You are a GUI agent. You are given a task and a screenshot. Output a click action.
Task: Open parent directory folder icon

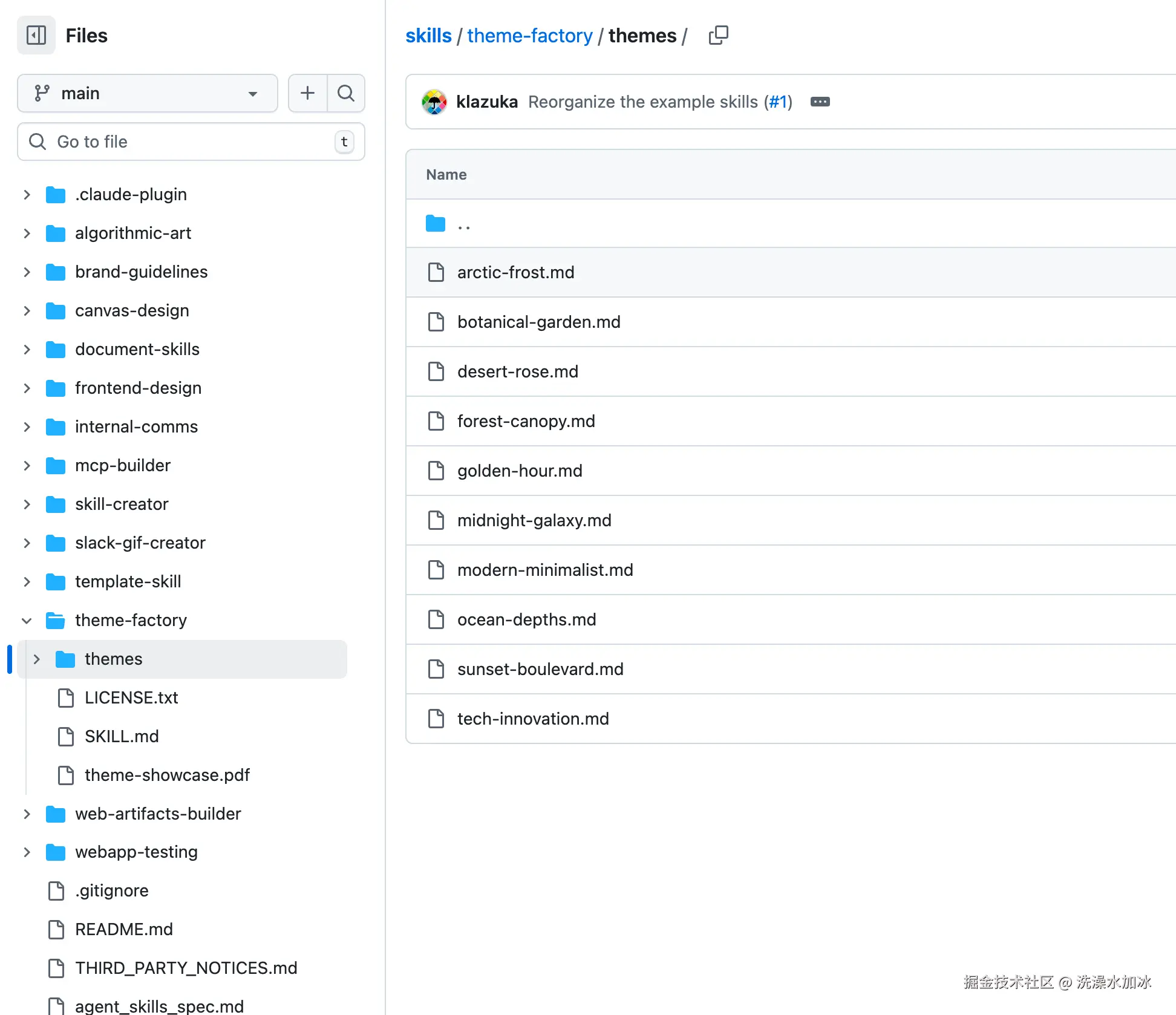click(x=436, y=224)
